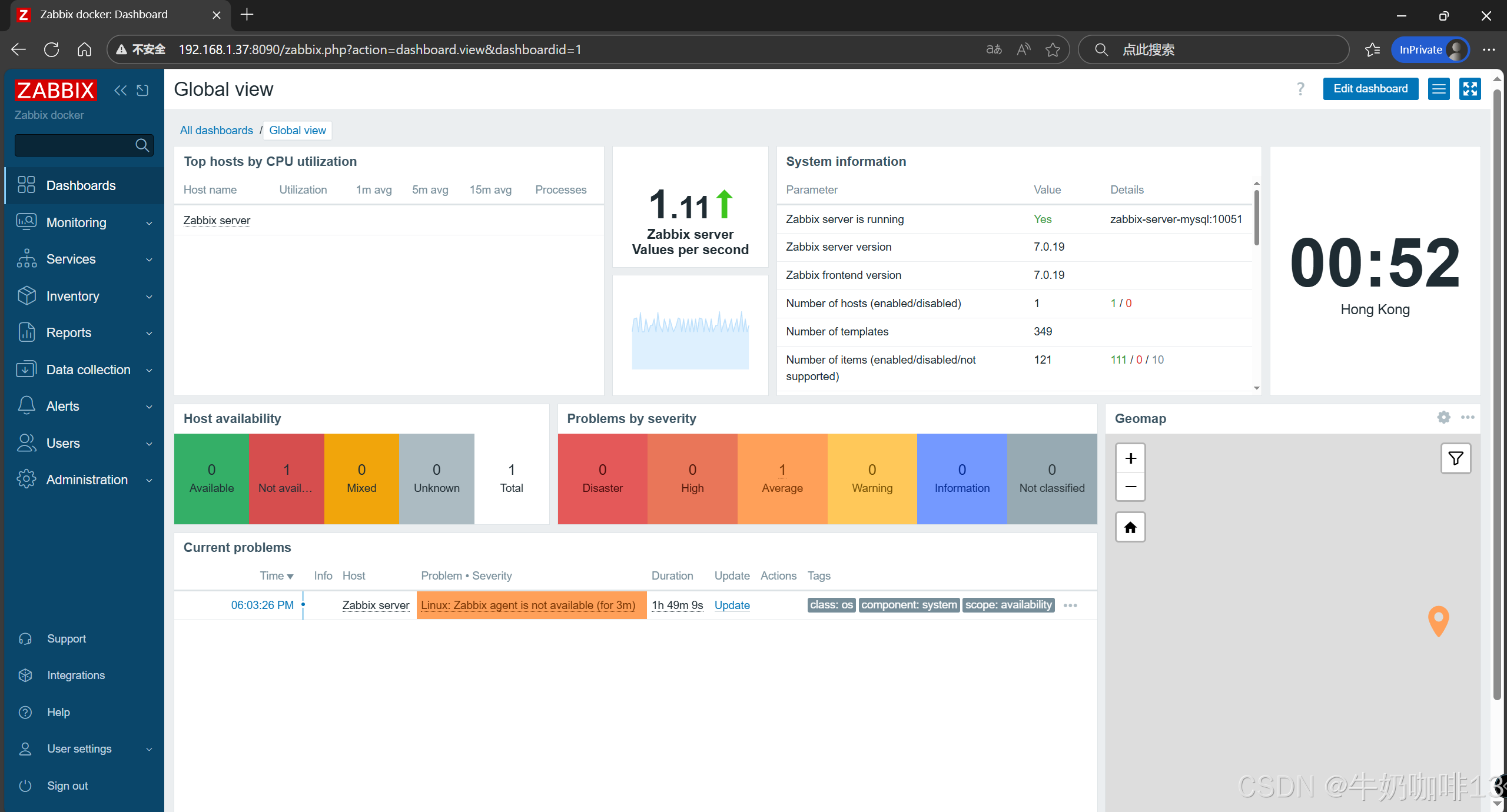Screen dimensions: 1507x812
Task: Toggle Time column sort order
Action: [277, 575]
